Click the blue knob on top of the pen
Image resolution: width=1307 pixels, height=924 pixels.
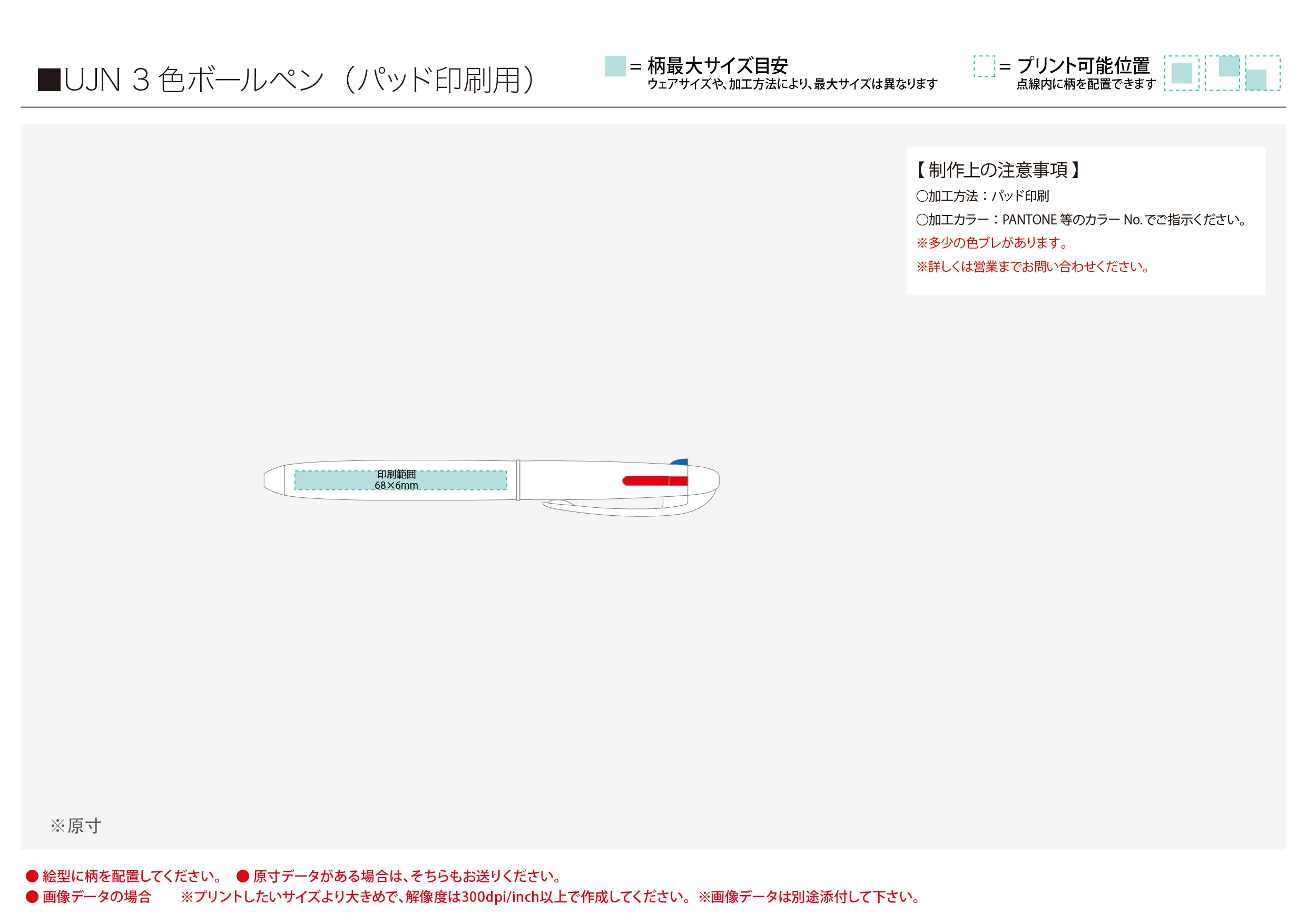tap(679, 463)
